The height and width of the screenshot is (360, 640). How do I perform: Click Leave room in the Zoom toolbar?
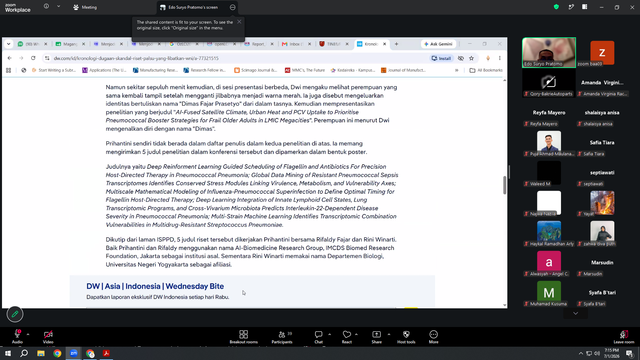[x=624, y=337]
